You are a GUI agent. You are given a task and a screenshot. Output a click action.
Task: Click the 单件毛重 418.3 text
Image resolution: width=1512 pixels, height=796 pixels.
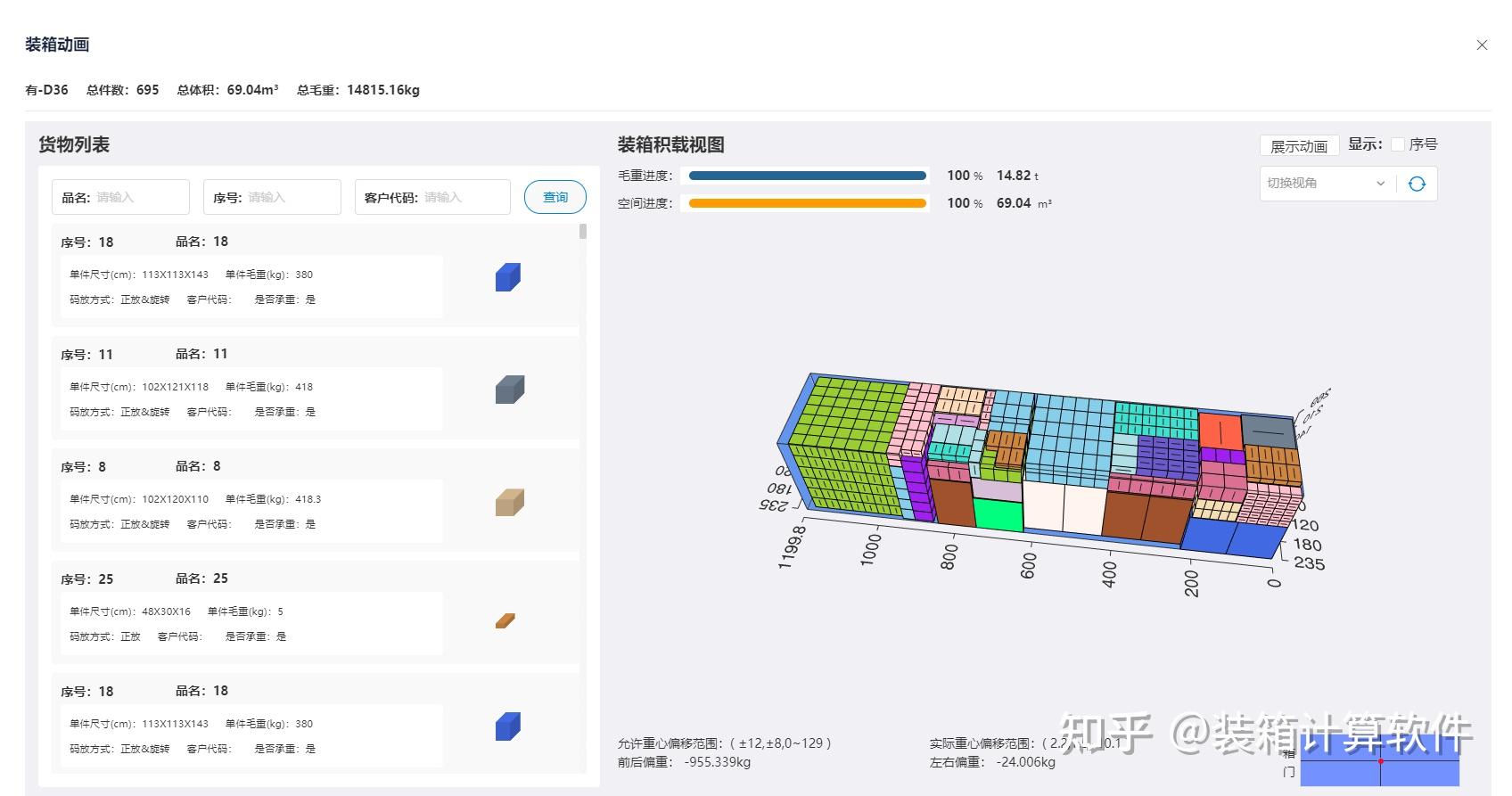click(x=273, y=499)
